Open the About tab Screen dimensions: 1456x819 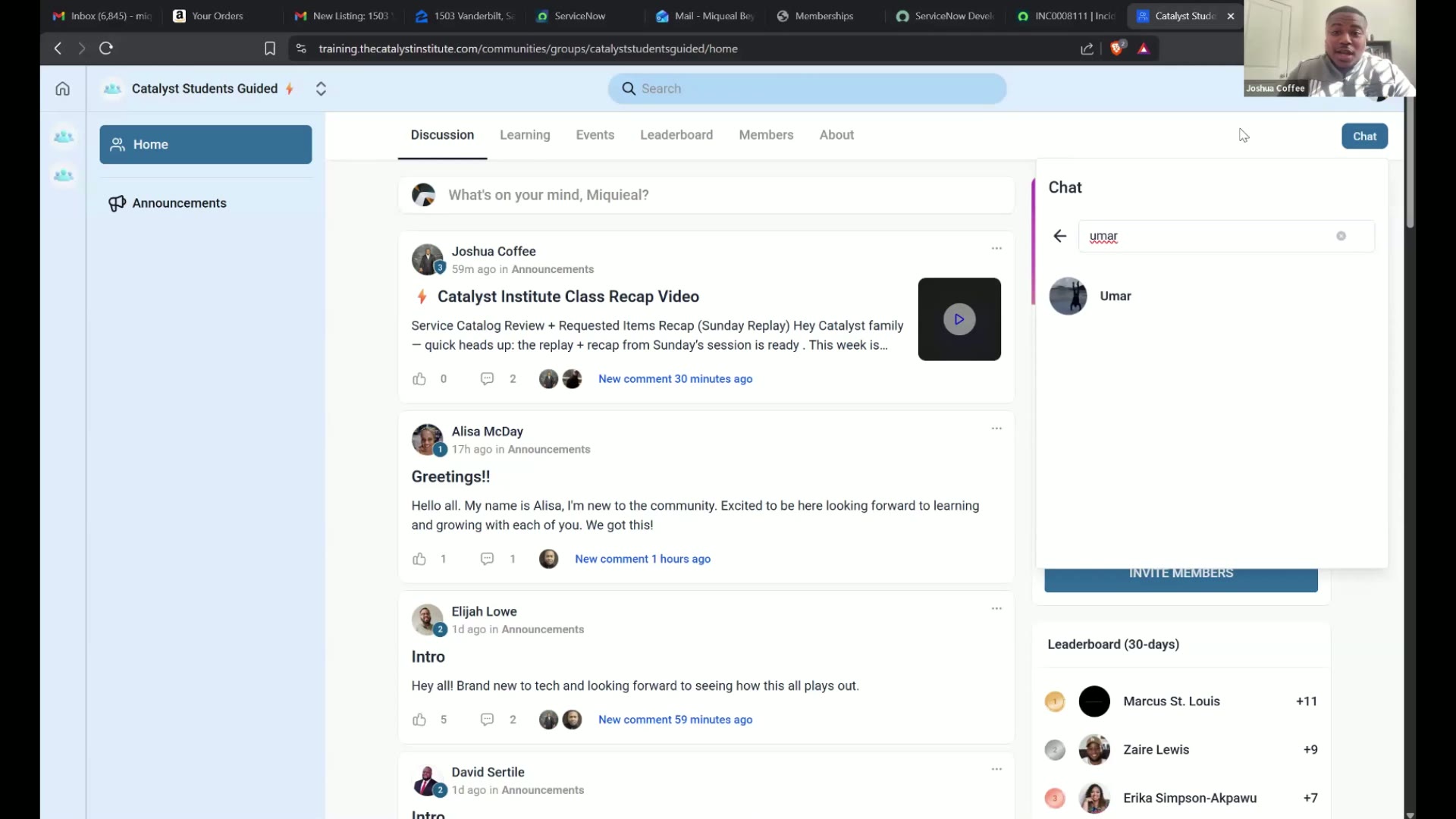click(836, 135)
